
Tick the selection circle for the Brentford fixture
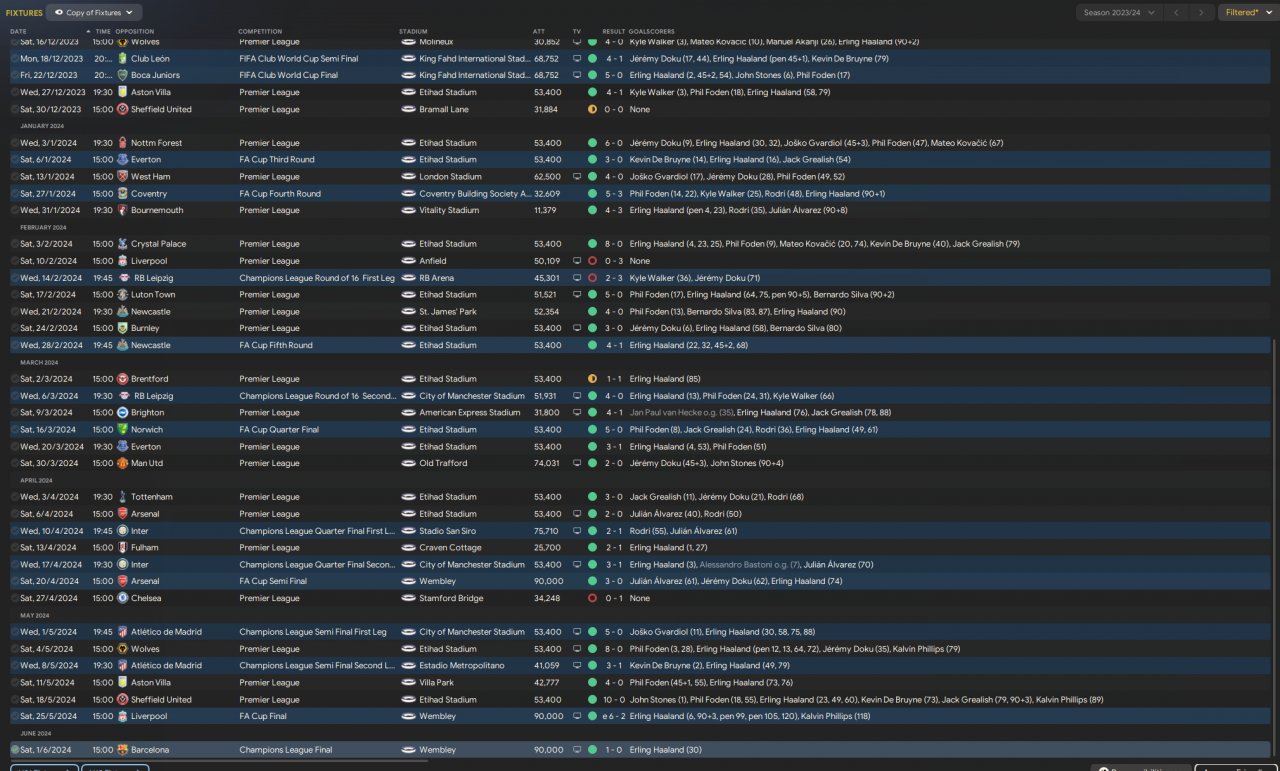click(15, 379)
